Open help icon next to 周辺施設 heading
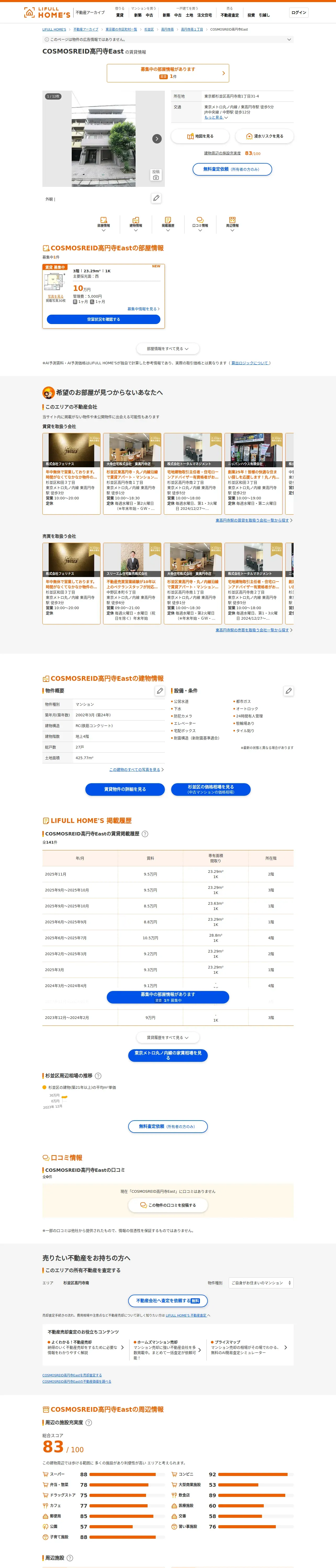The image size is (336, 1568). pyautogui.click(x=70, y=1558)
